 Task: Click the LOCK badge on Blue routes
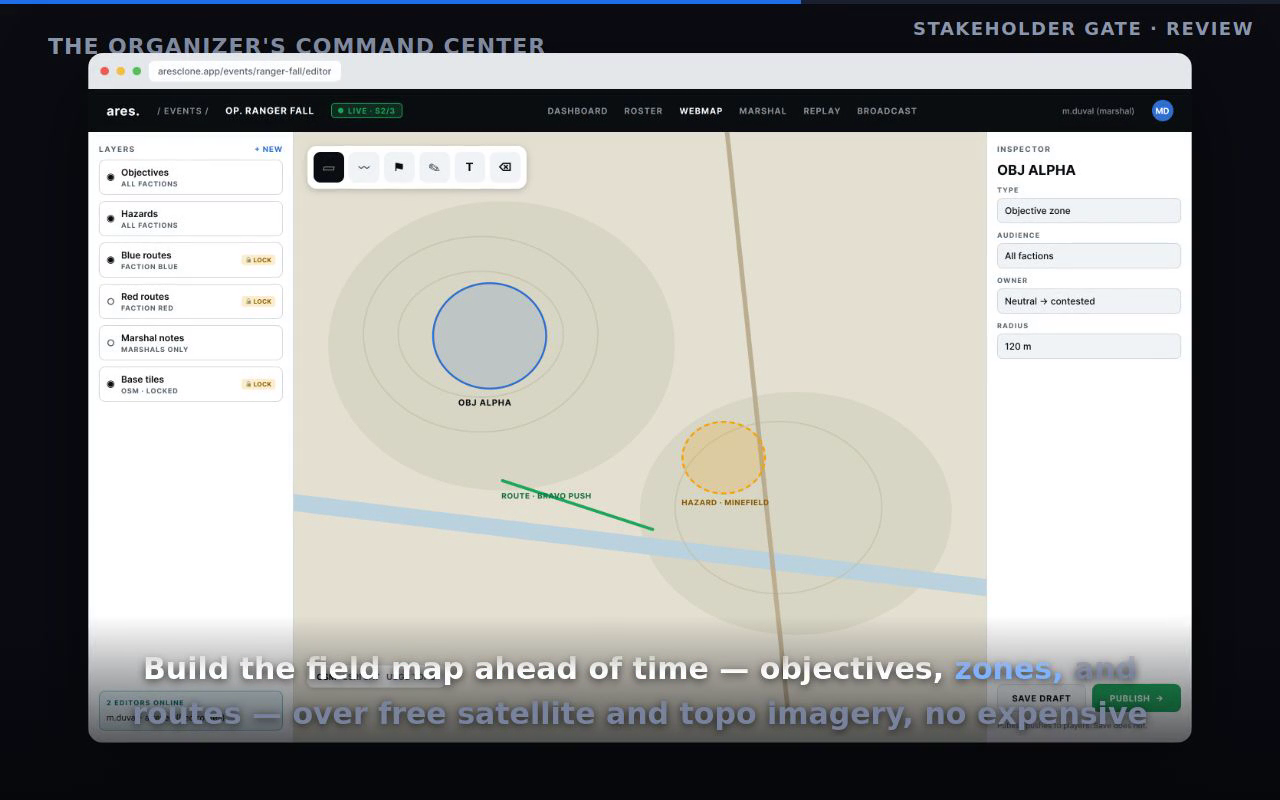coord(258,260)
